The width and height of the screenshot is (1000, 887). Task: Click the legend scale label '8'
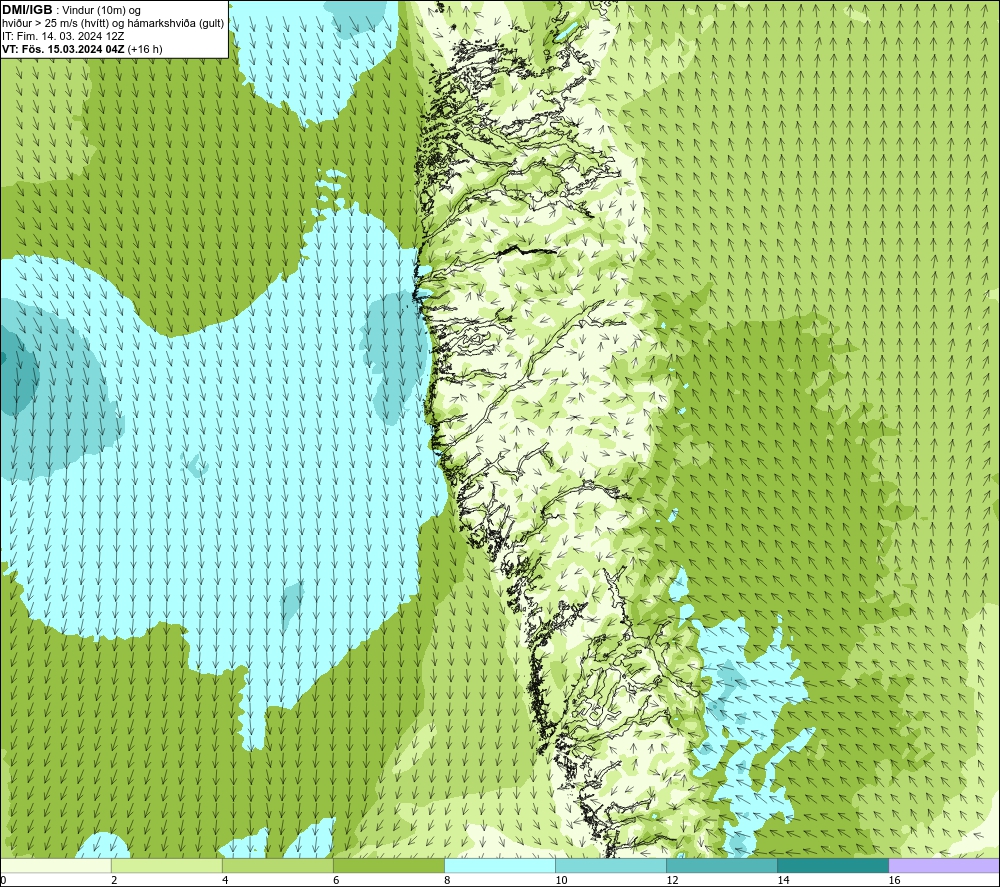click(x=447, y=881)
